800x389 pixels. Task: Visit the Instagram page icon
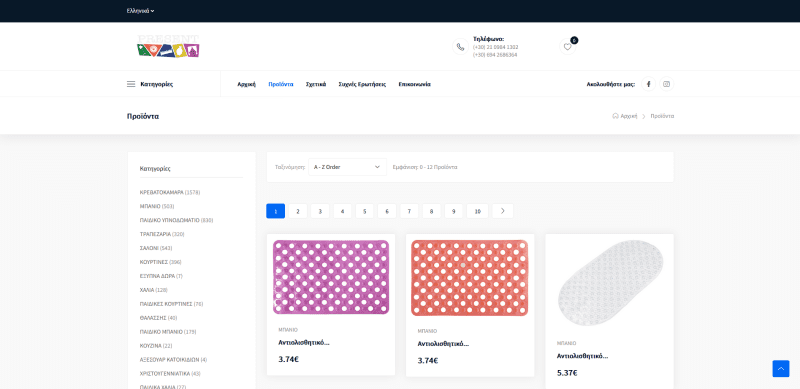[666, 84]
